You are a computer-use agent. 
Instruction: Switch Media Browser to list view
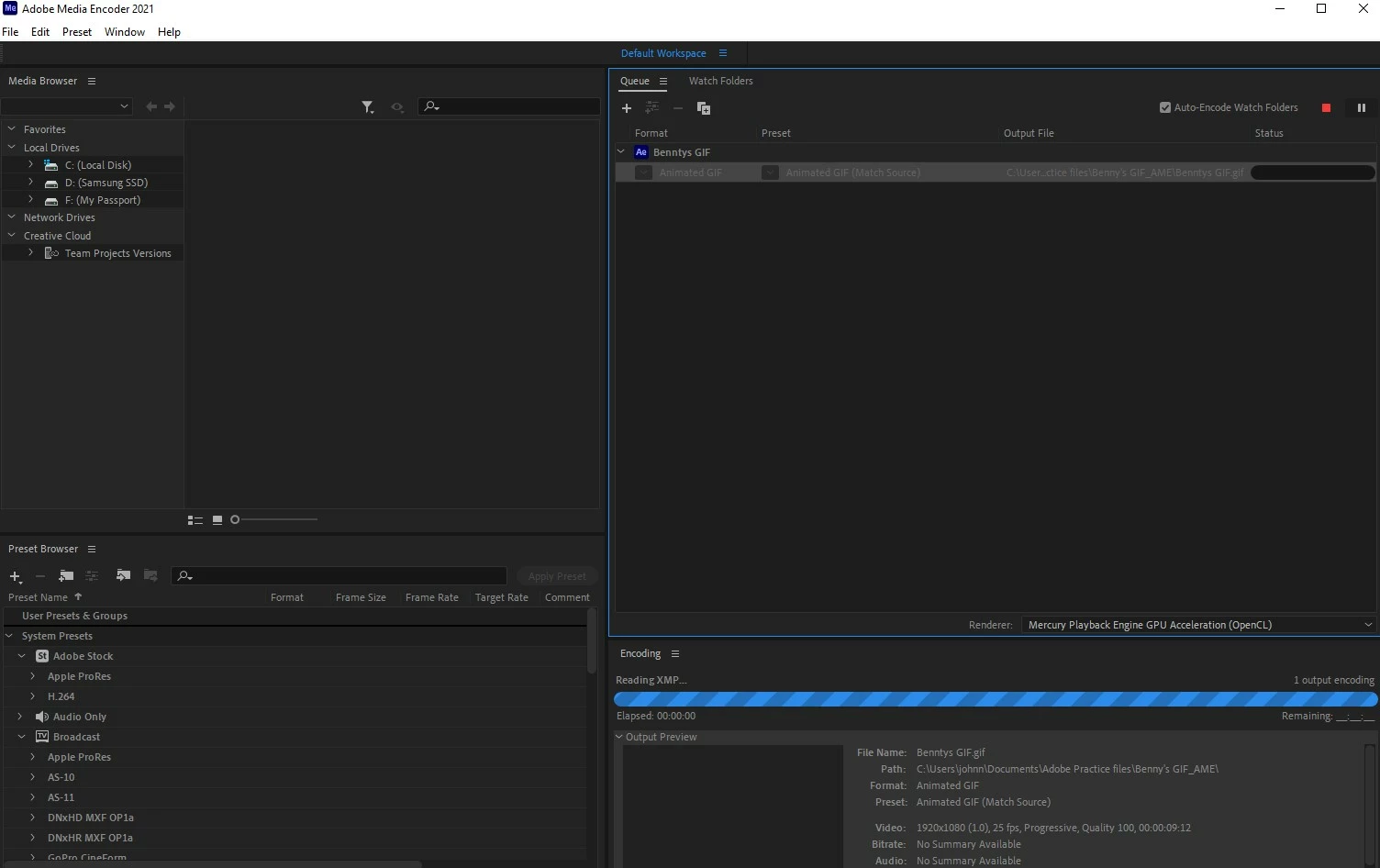click(195, 520)
